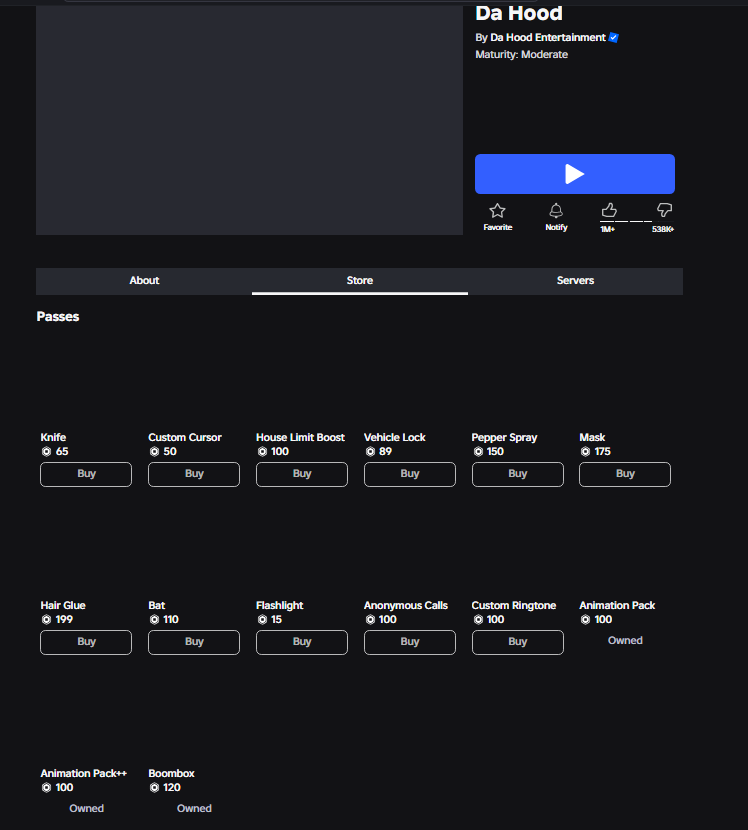The width and height of the screenshot is (748, 830).
Task: Click the Robux icon beside Custom Cursor price 50
Action: click(154, 452)
